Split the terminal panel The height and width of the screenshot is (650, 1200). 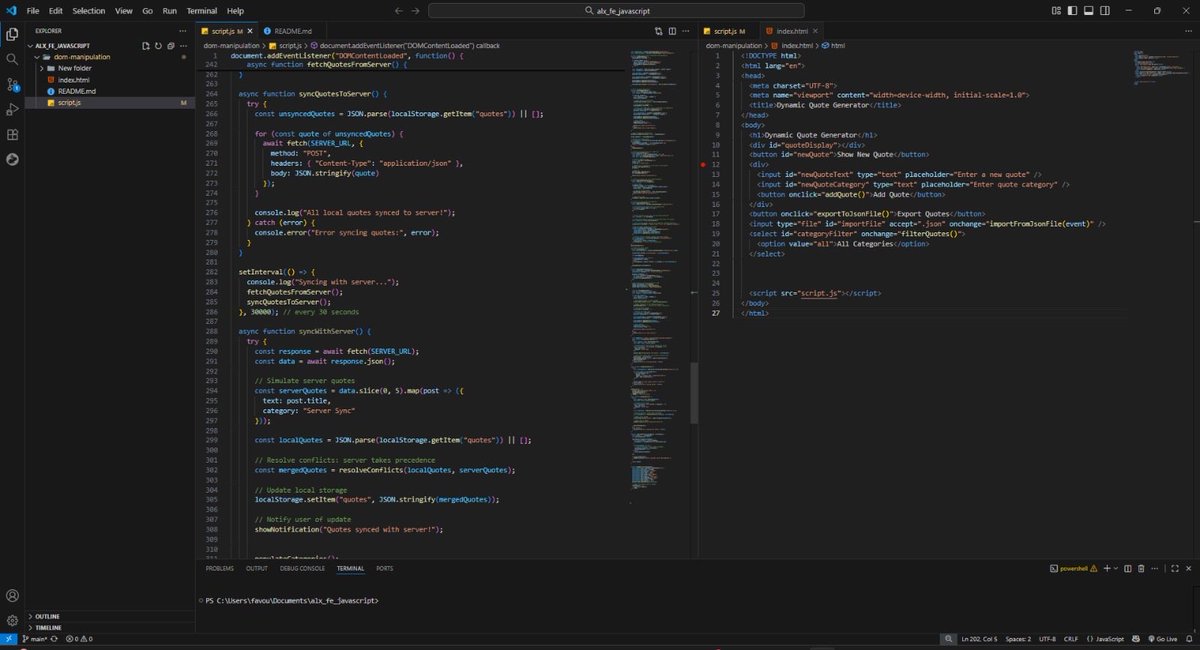click(x=1128, y=568)
